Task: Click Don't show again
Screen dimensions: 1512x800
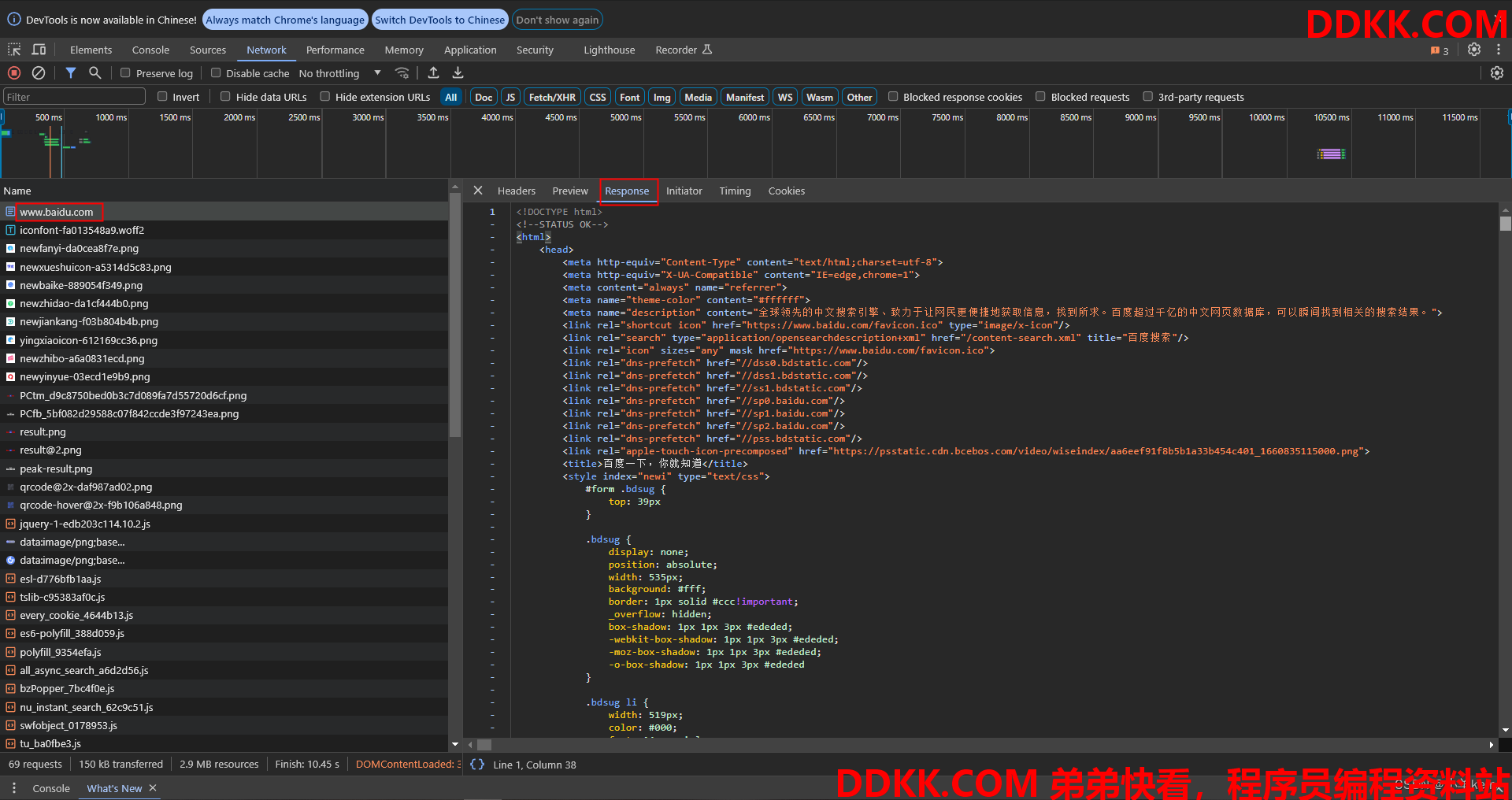Action: [558, 20]
